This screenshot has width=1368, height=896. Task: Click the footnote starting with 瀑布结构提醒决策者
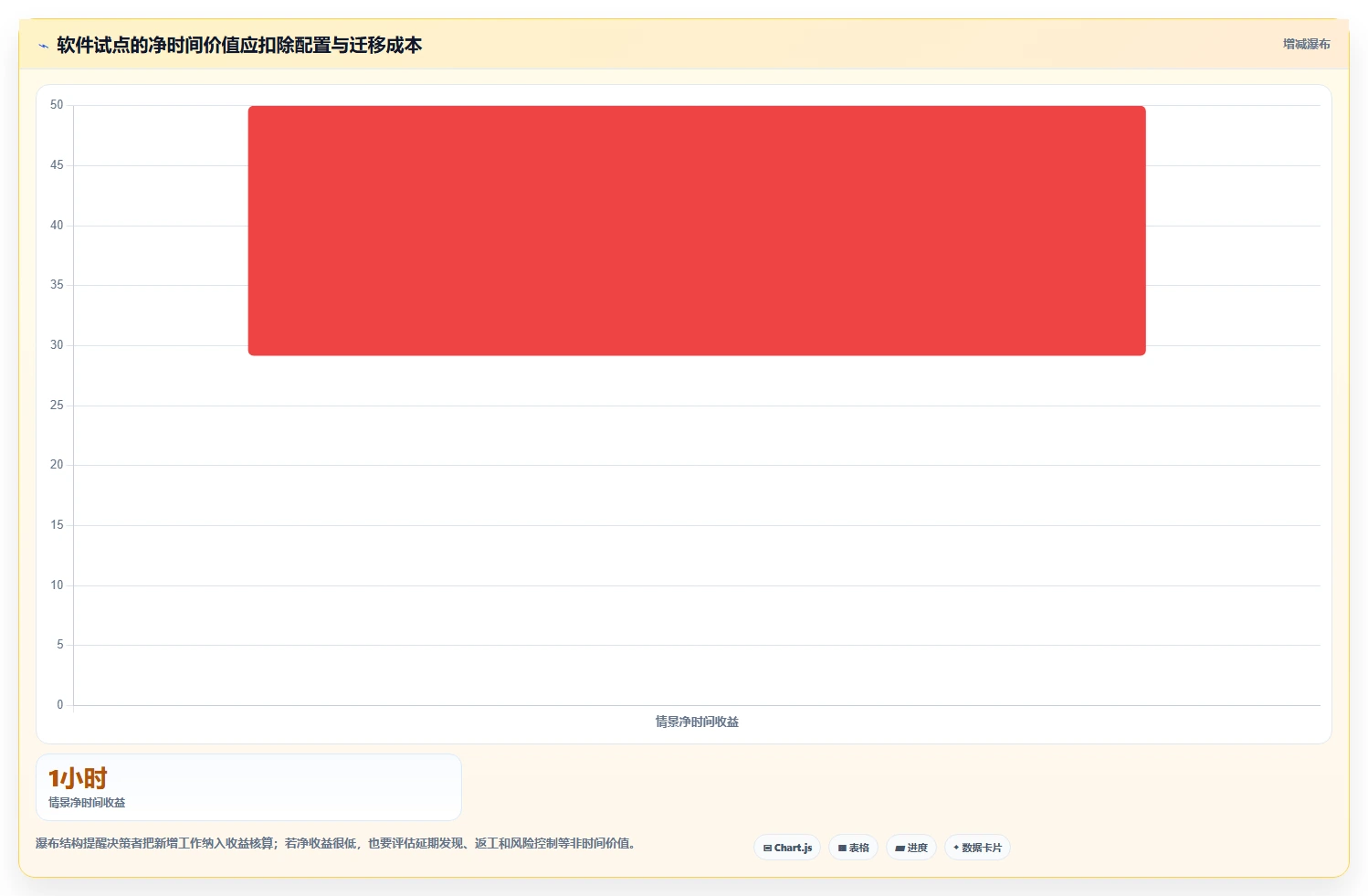coord(335,843)
